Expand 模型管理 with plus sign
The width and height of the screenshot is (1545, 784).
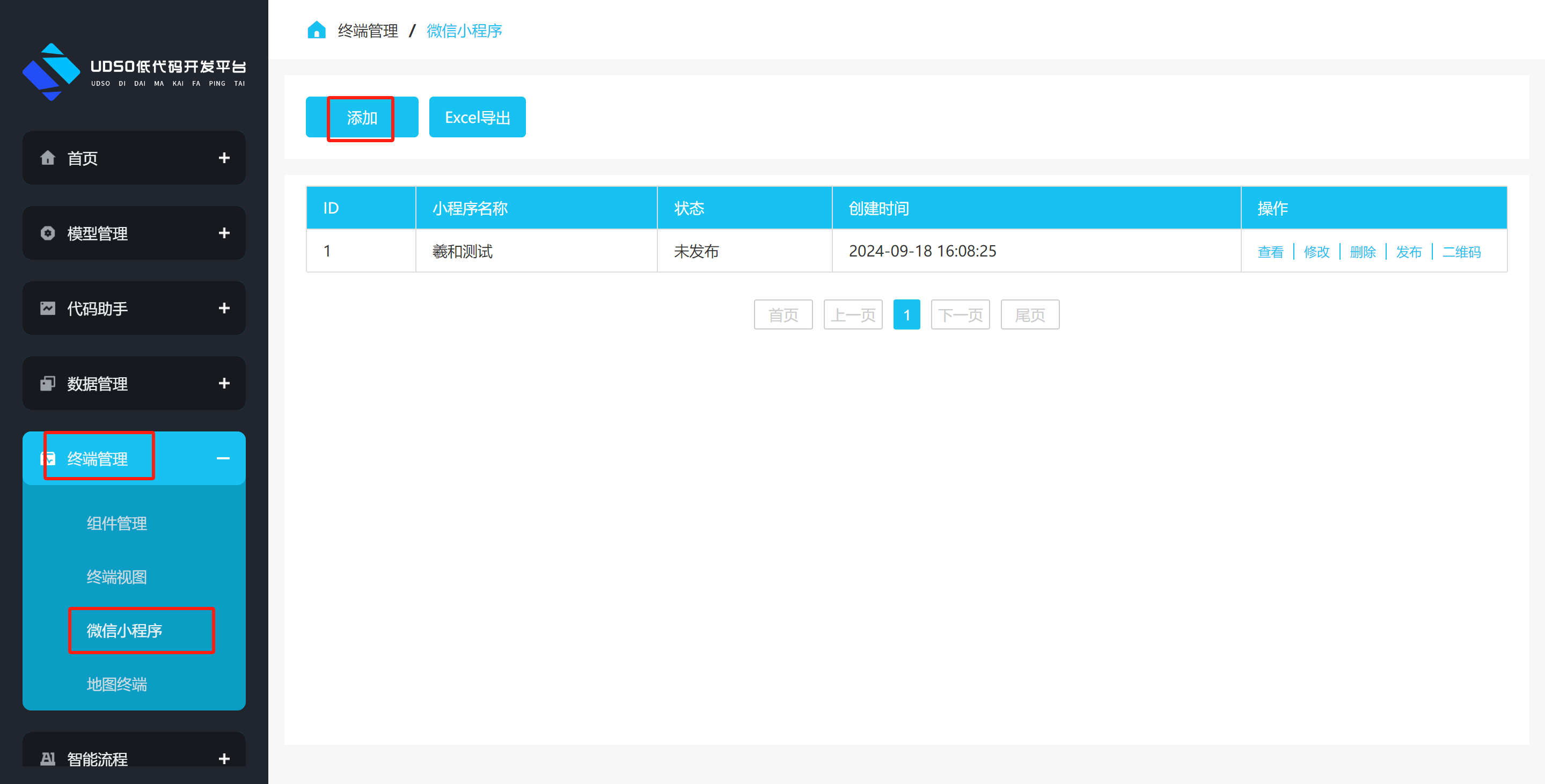(224, 233)
